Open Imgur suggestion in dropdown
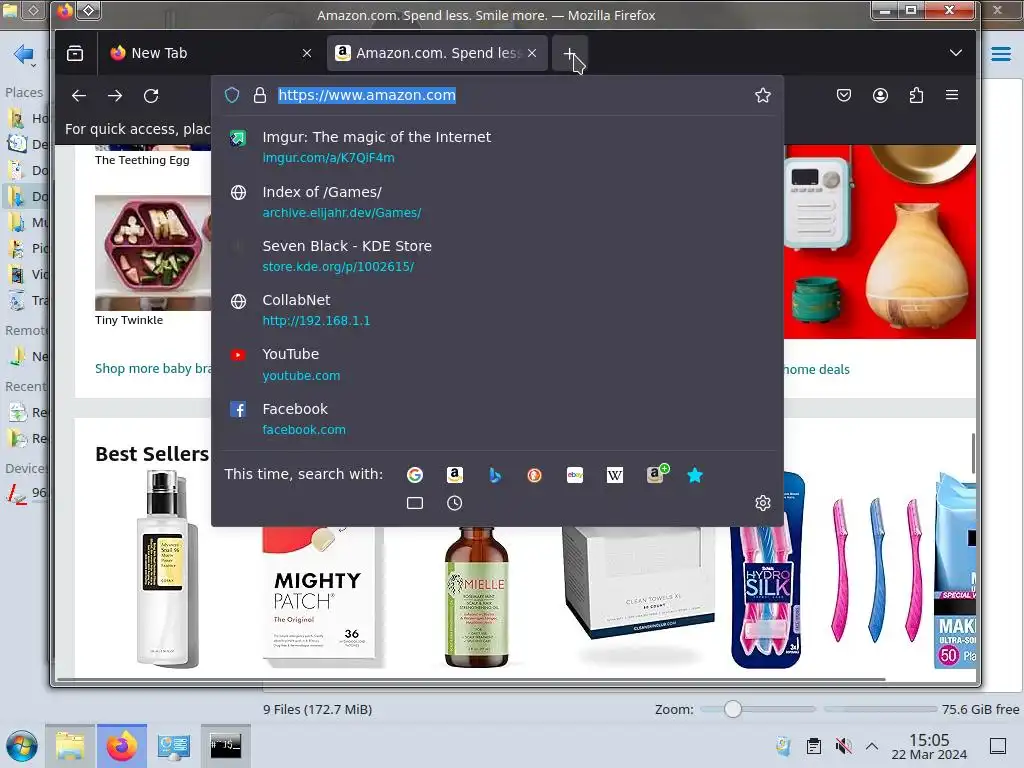This screenshot has height=768, width=1024. point(498,147)
